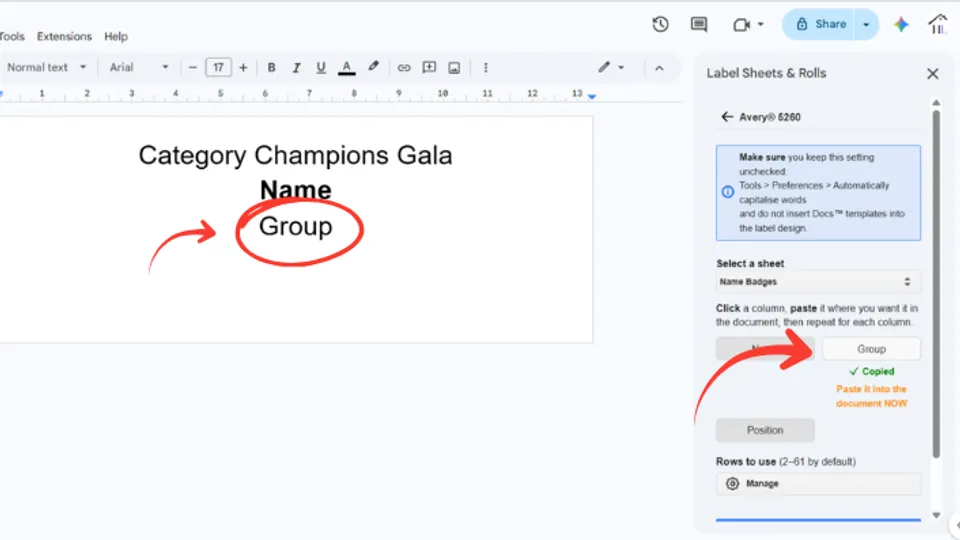Toggle underline formatting
This screenshot has width=960, height=540.
tap(321, 67)
